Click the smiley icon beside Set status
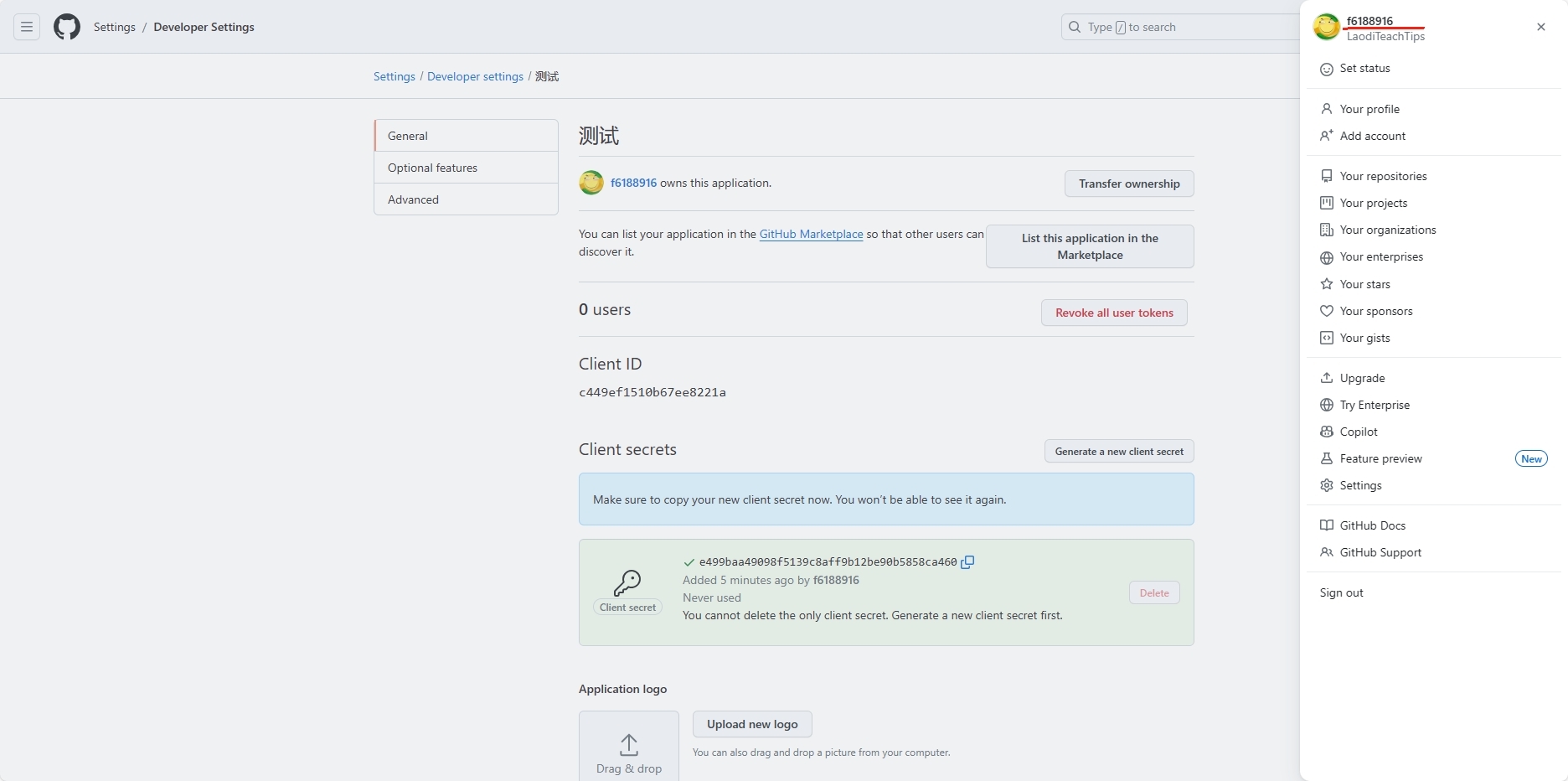This screenshot has width=1568, height=781. pyautogui.click(x=1327, y=69)
